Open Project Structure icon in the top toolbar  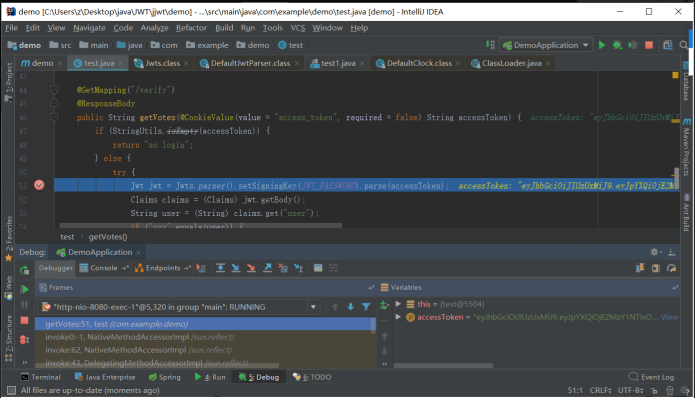(x=668, y=45)
